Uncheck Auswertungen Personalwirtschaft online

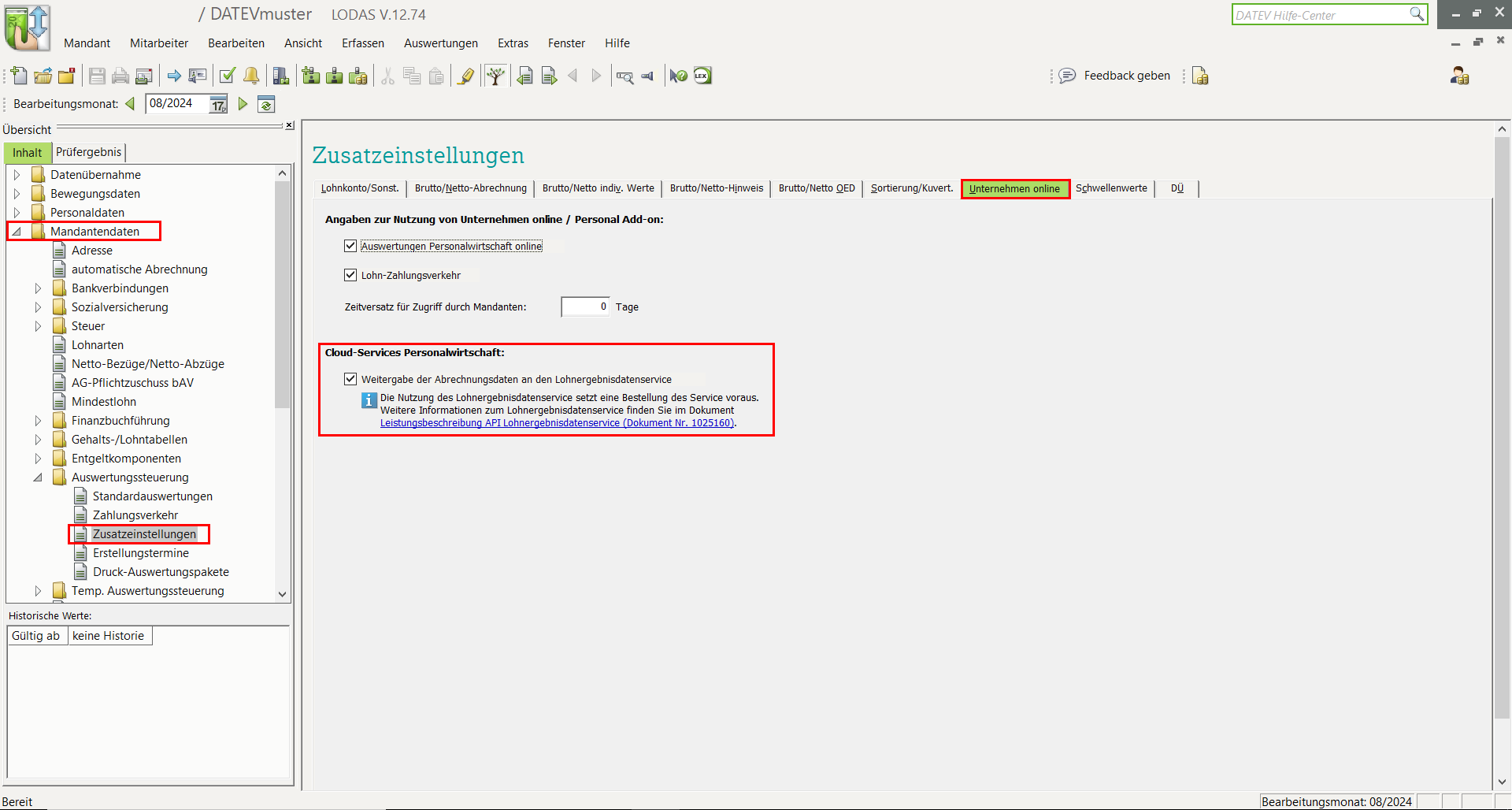point(350,246)
